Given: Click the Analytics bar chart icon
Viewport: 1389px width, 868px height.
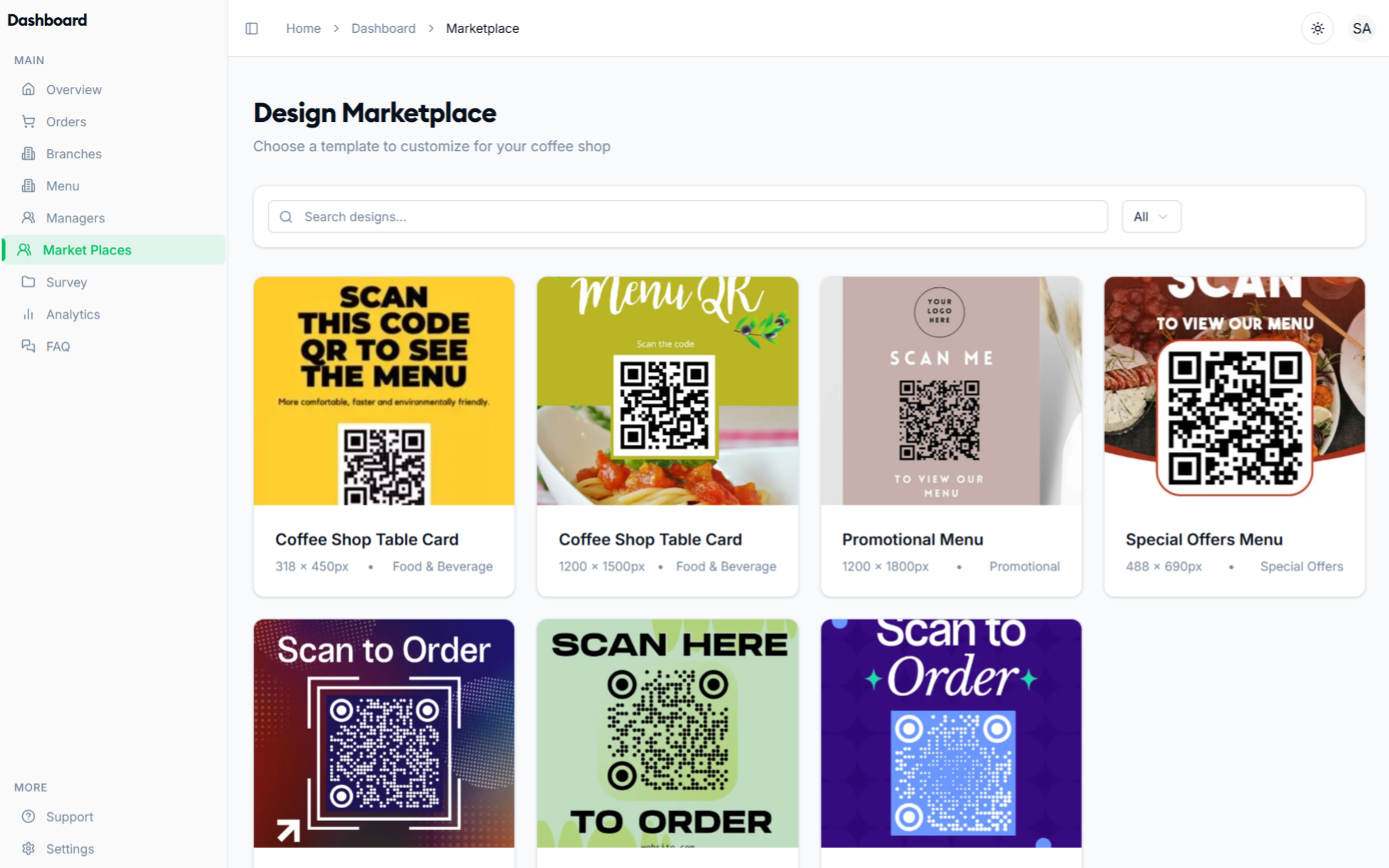Looking at the screenshot, I should click(29, 314).
